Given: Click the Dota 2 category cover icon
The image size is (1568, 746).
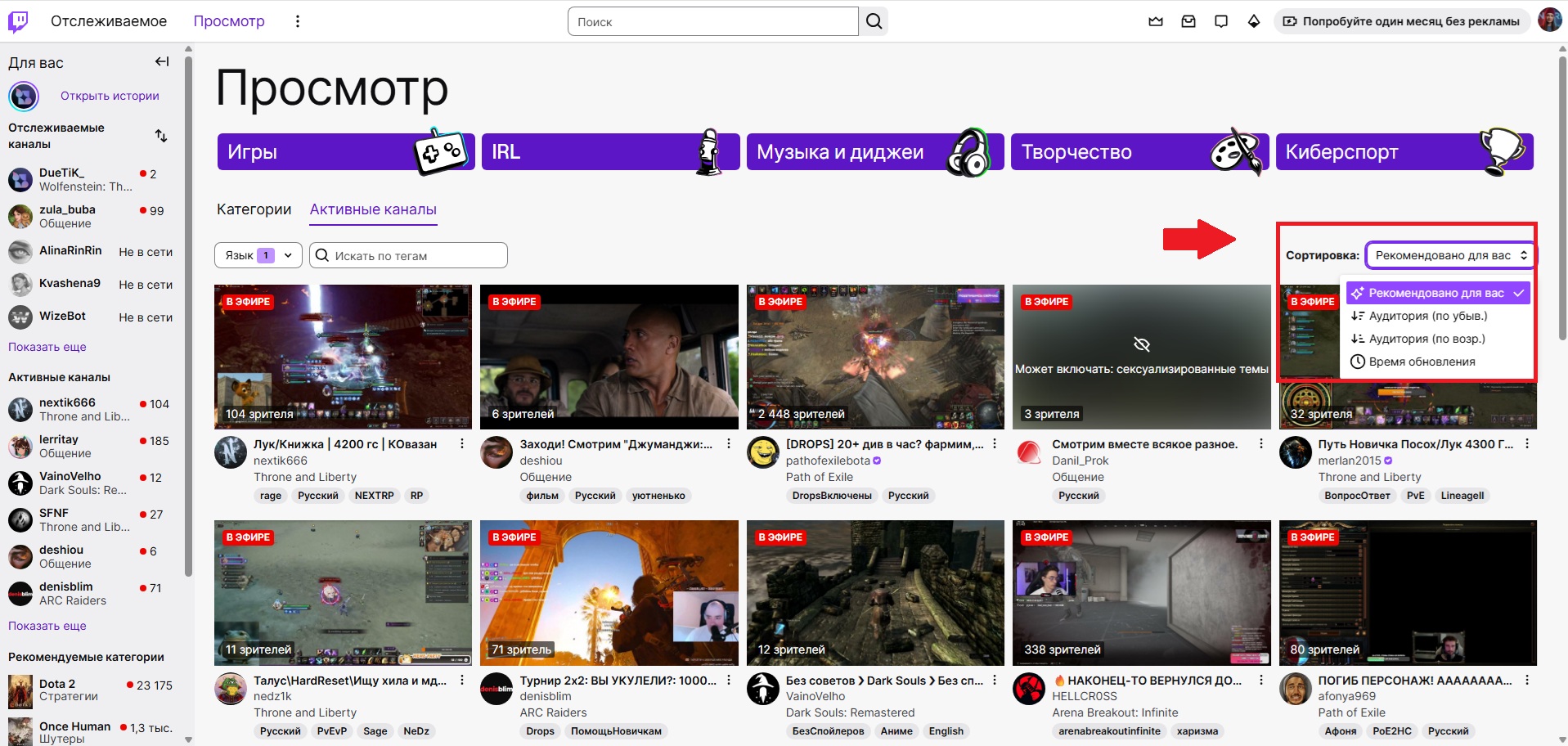Looking at the screenshot, I should pyautogui.click(x=20, y=691).
